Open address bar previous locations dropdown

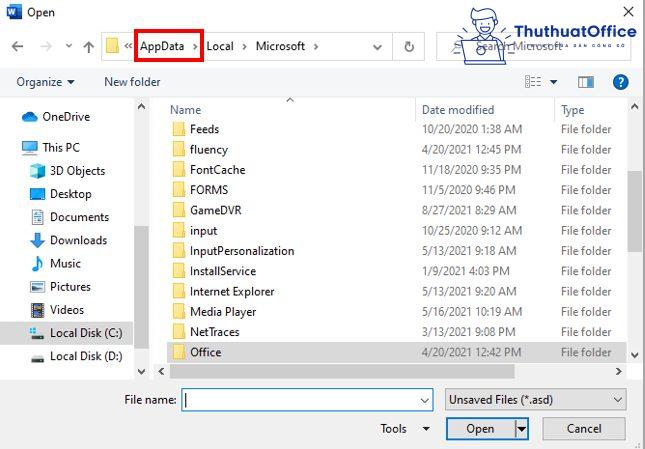point(377,47)
